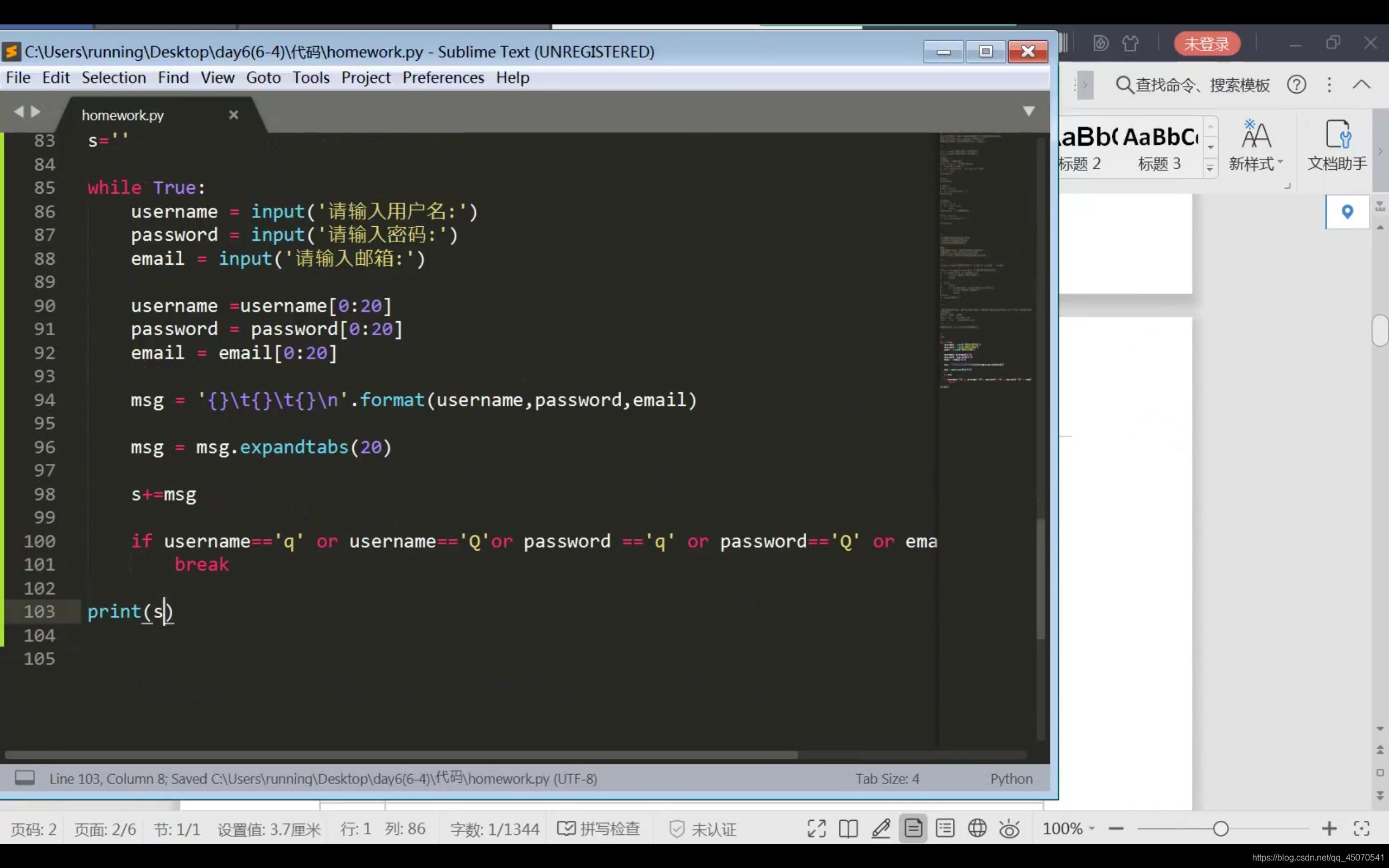Viewport: 1389px width, 868px height.
Task: Open the outline view icon
Action: click(x=945, y=828)
